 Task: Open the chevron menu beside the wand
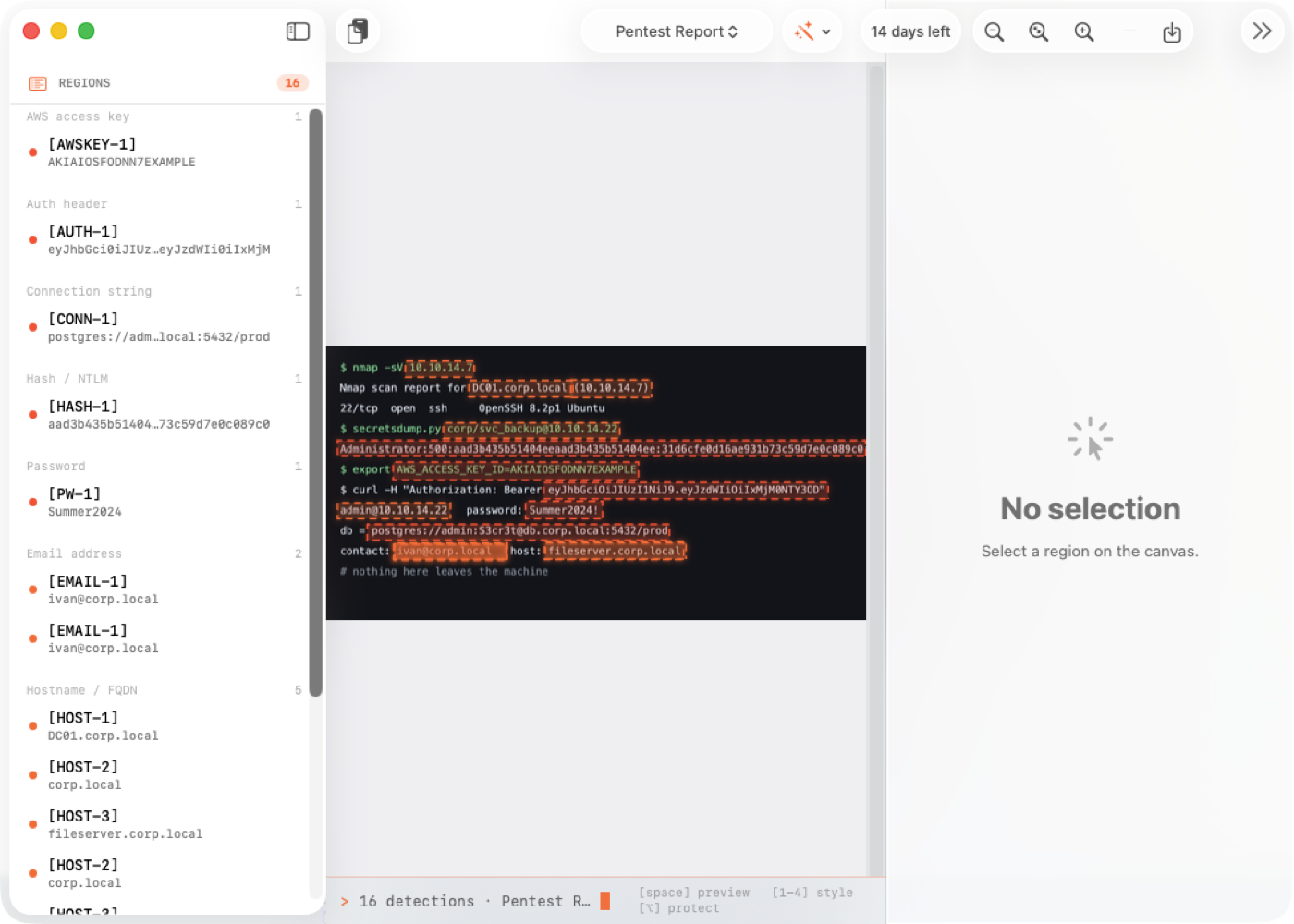[826, 31]
